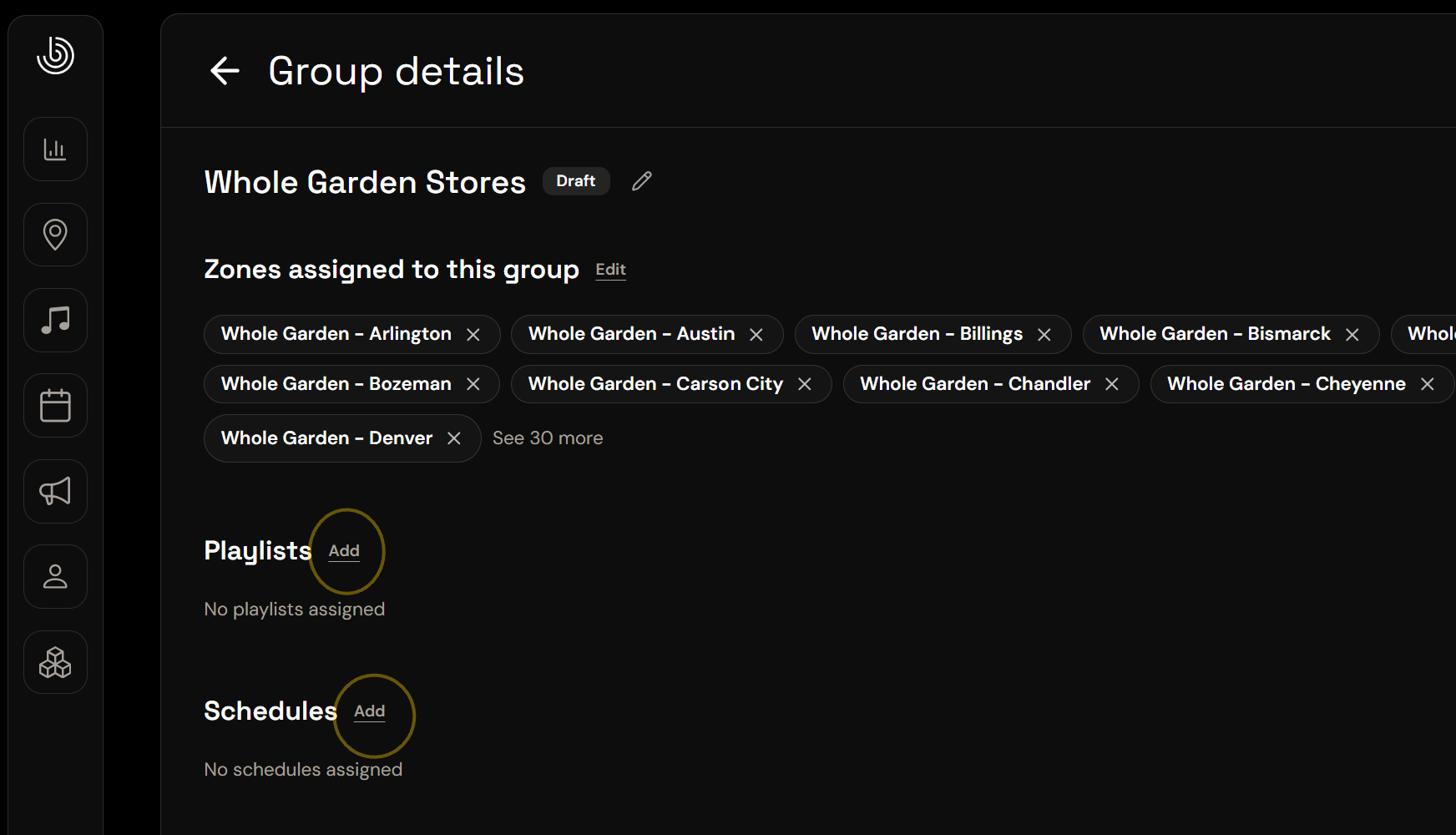
Task: Click Add link next to Playlists
Action: tap(344, 551)
